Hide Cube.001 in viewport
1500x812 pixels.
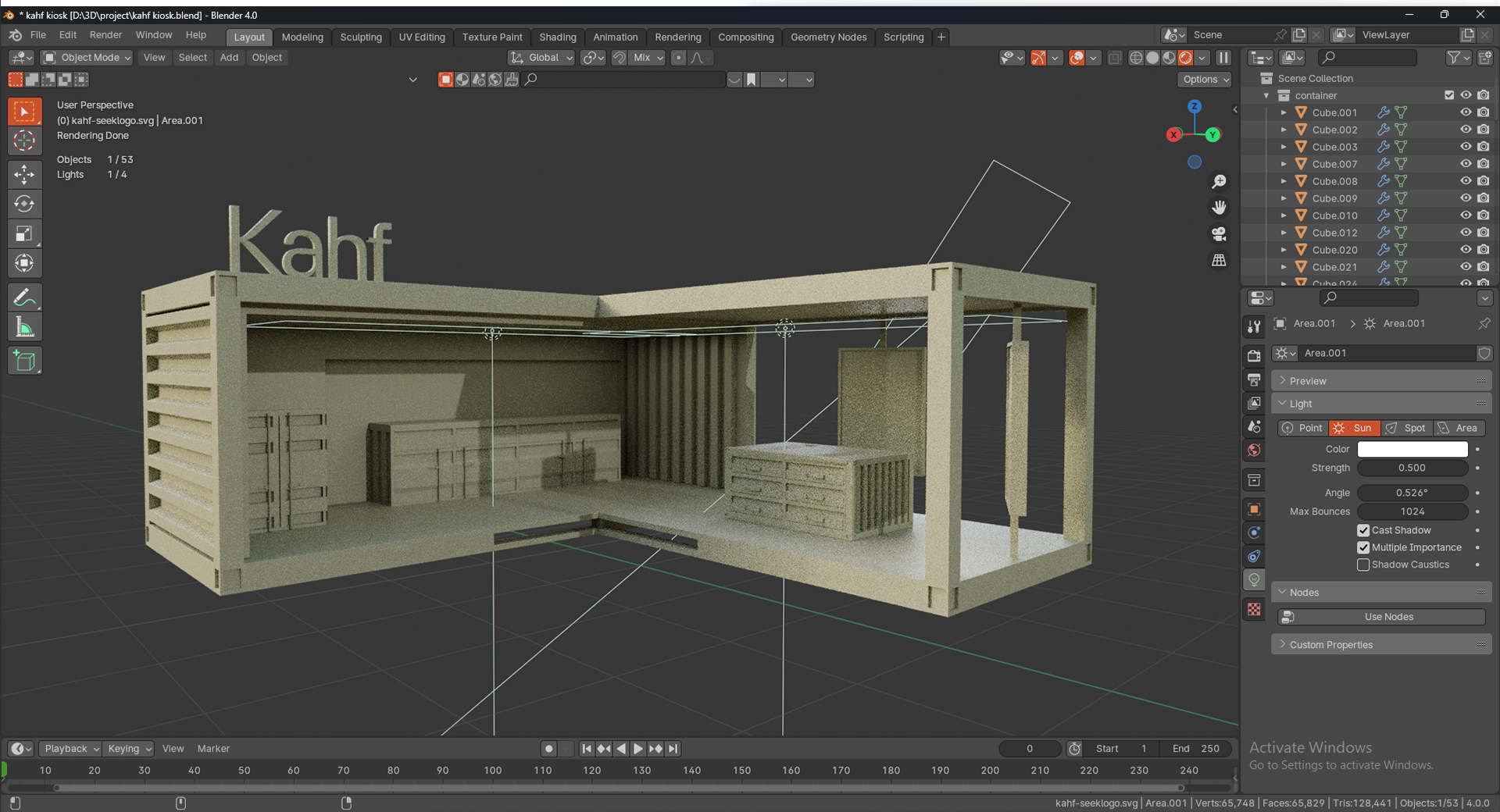(x=1466, y=112)
